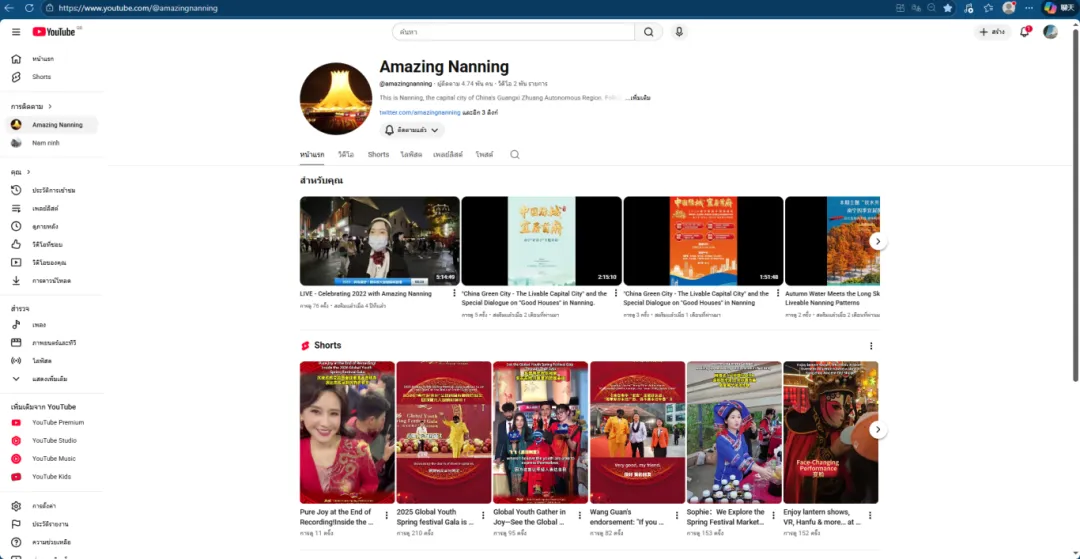Open Autumn Water Meets the Long Sky video
Screen dimensions: 1080x559
pos(832,241)
